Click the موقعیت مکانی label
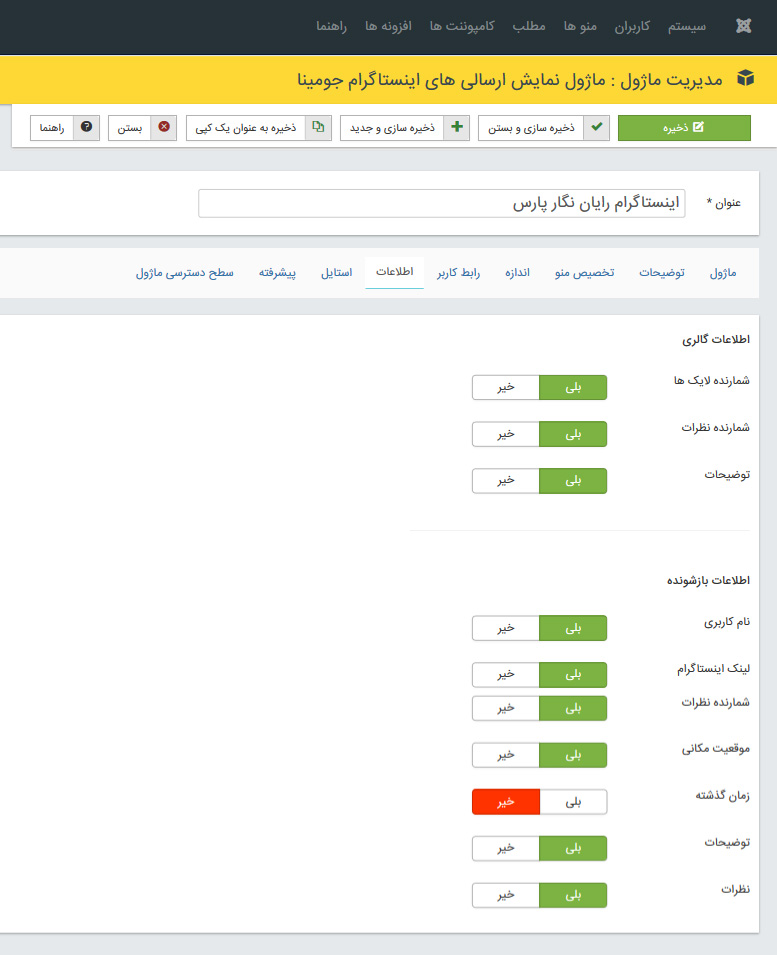 click(715, 749)
